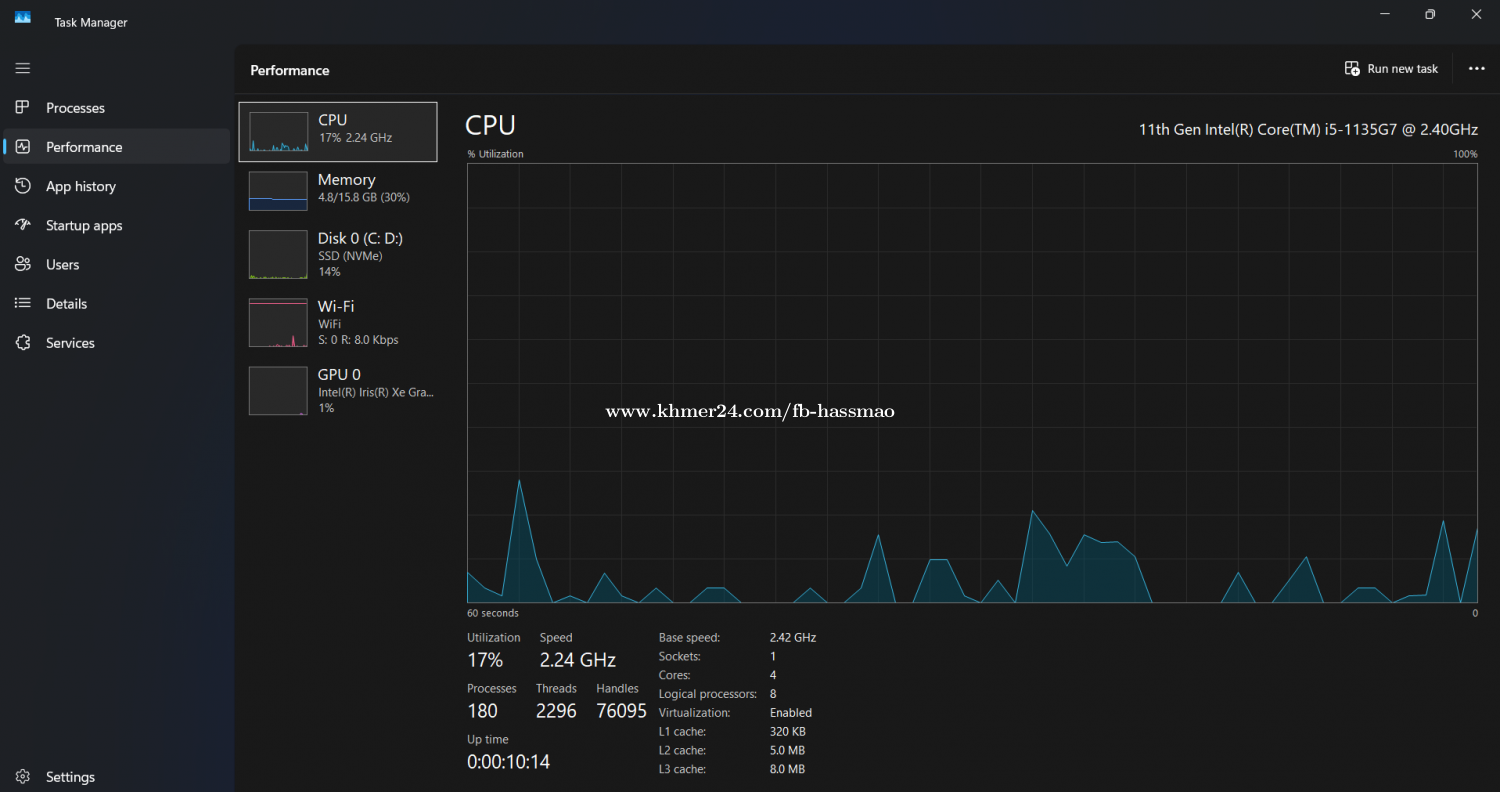Select the CPU performance graph thumbnail
This screenshot has width=1500, height=792.
point(279,132)
